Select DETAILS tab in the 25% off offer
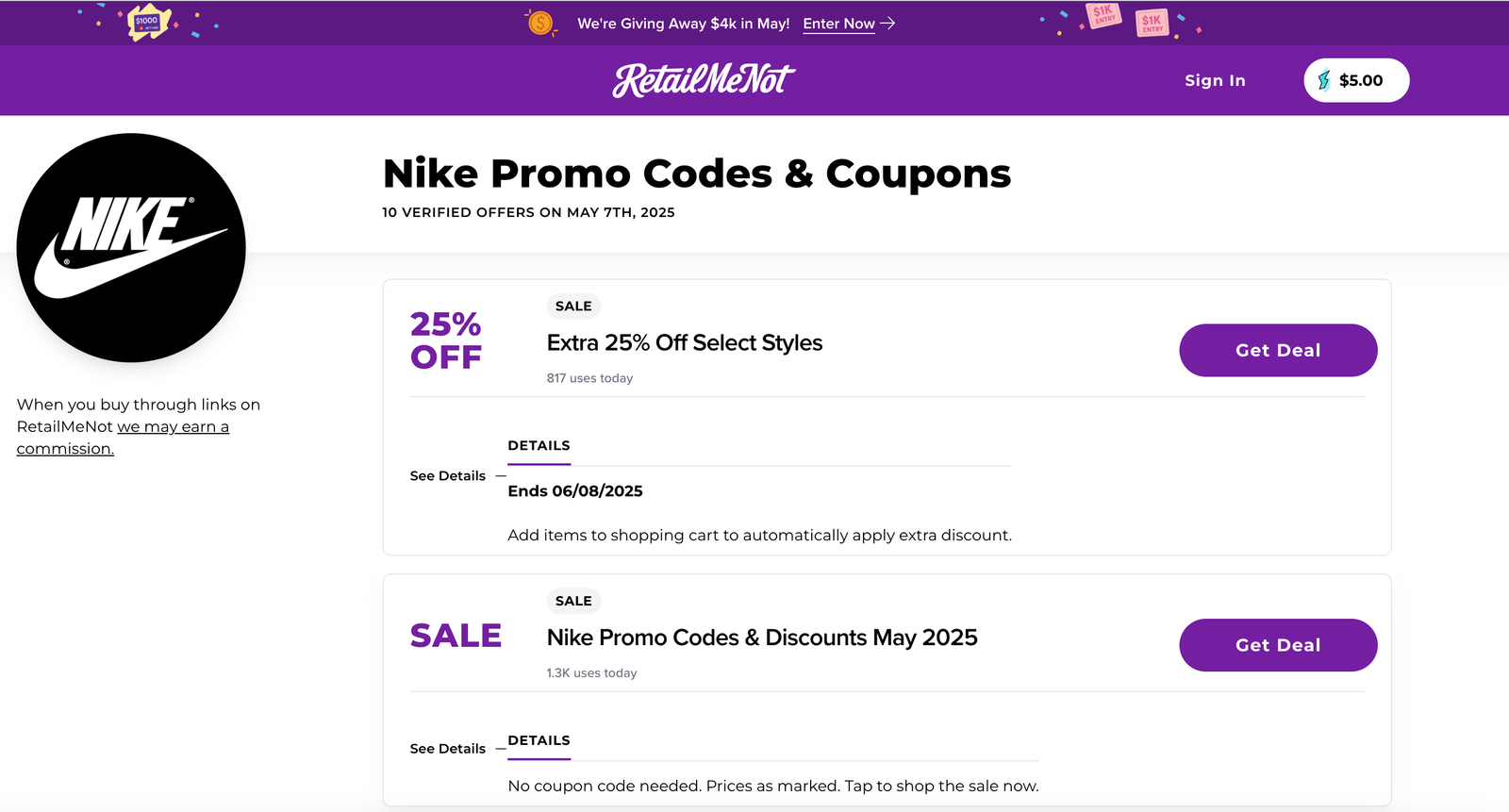Viewport: 1509px width, 812px height. pos(539,446)
